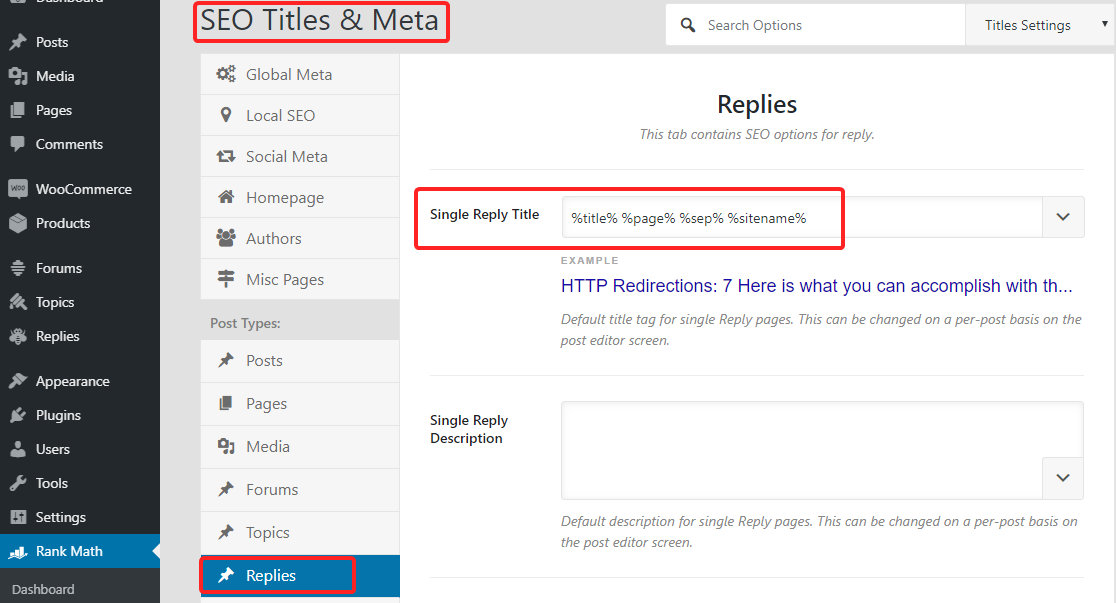The height and width of the screenshot is (603, 1116).
Task: Open Plugins in the admin menu
Action: pos(58,415)
